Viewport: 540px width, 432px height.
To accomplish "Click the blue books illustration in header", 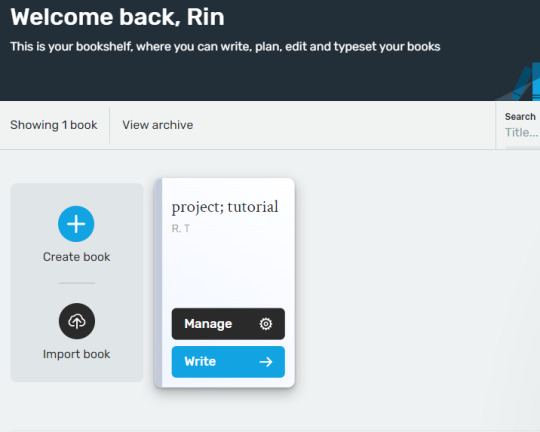I will pos(524,83).
